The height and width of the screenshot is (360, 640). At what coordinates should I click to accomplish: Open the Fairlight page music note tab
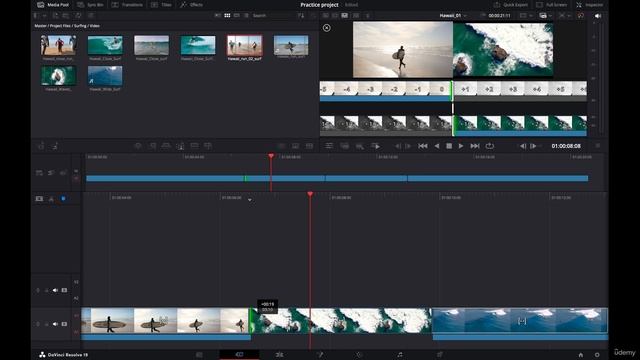(x=400, y=355)
